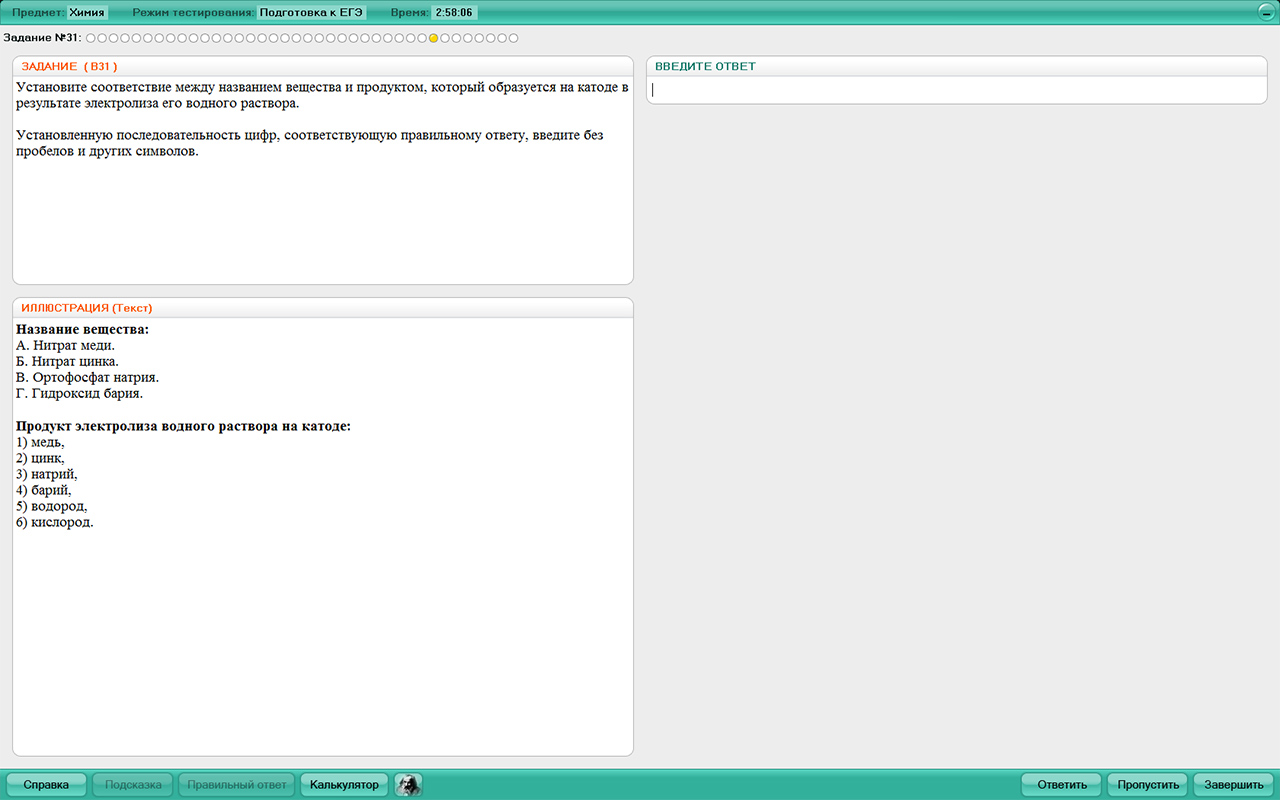Click the line Г. Гидроксид бария.
This screenshot has width=1280, height=800.
coord(80,393)
